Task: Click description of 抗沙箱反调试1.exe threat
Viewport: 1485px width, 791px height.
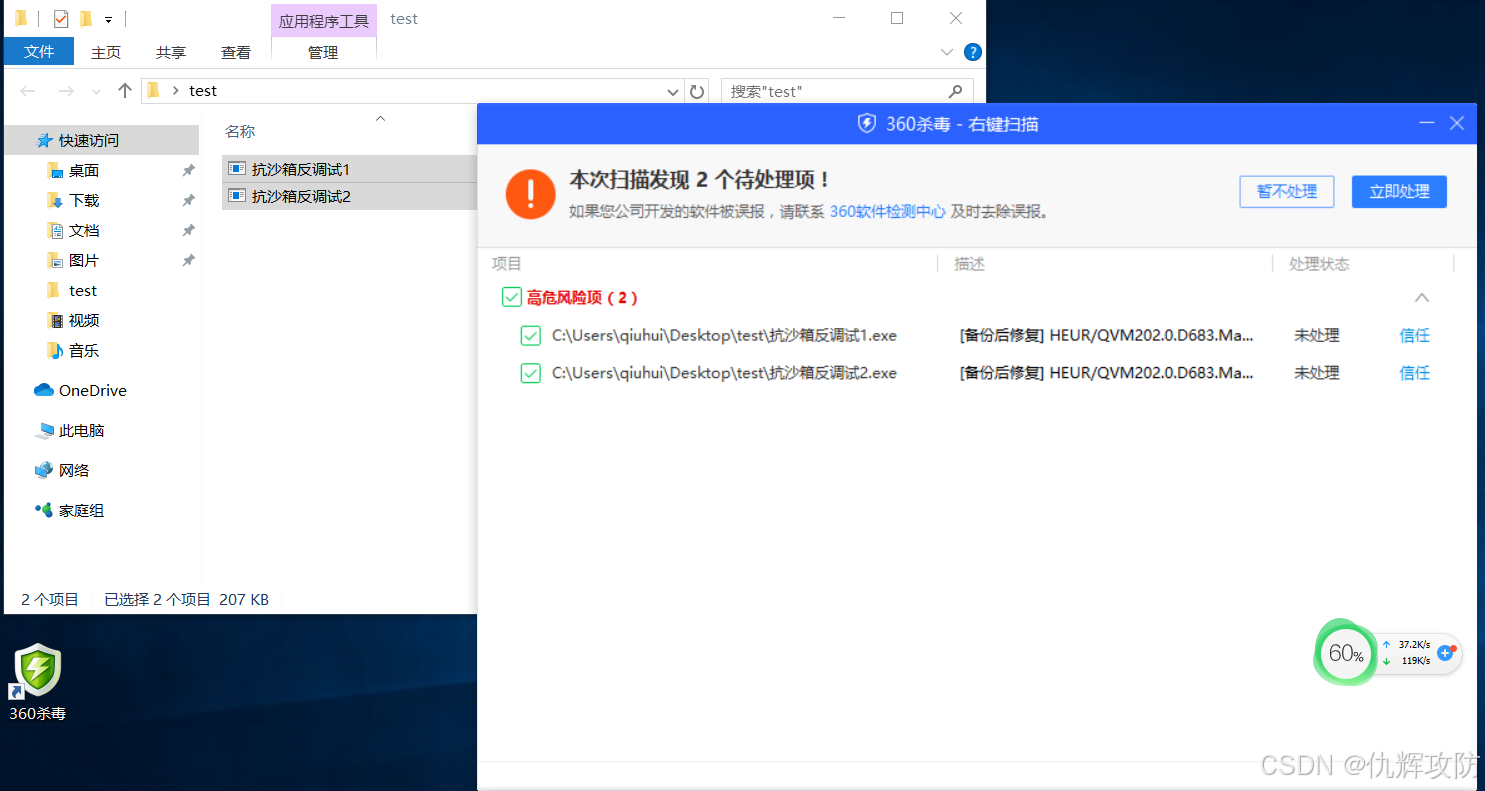Action: pyautogui.click(x=1107, y=336)
